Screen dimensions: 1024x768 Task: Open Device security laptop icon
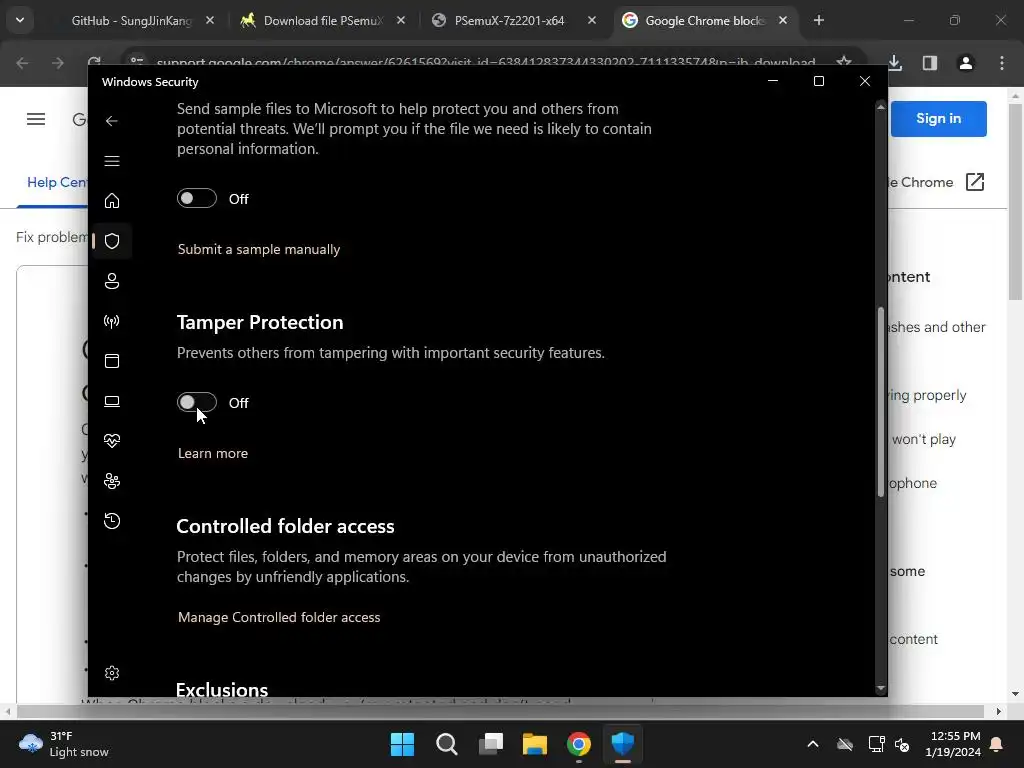(x=112, y=401)
